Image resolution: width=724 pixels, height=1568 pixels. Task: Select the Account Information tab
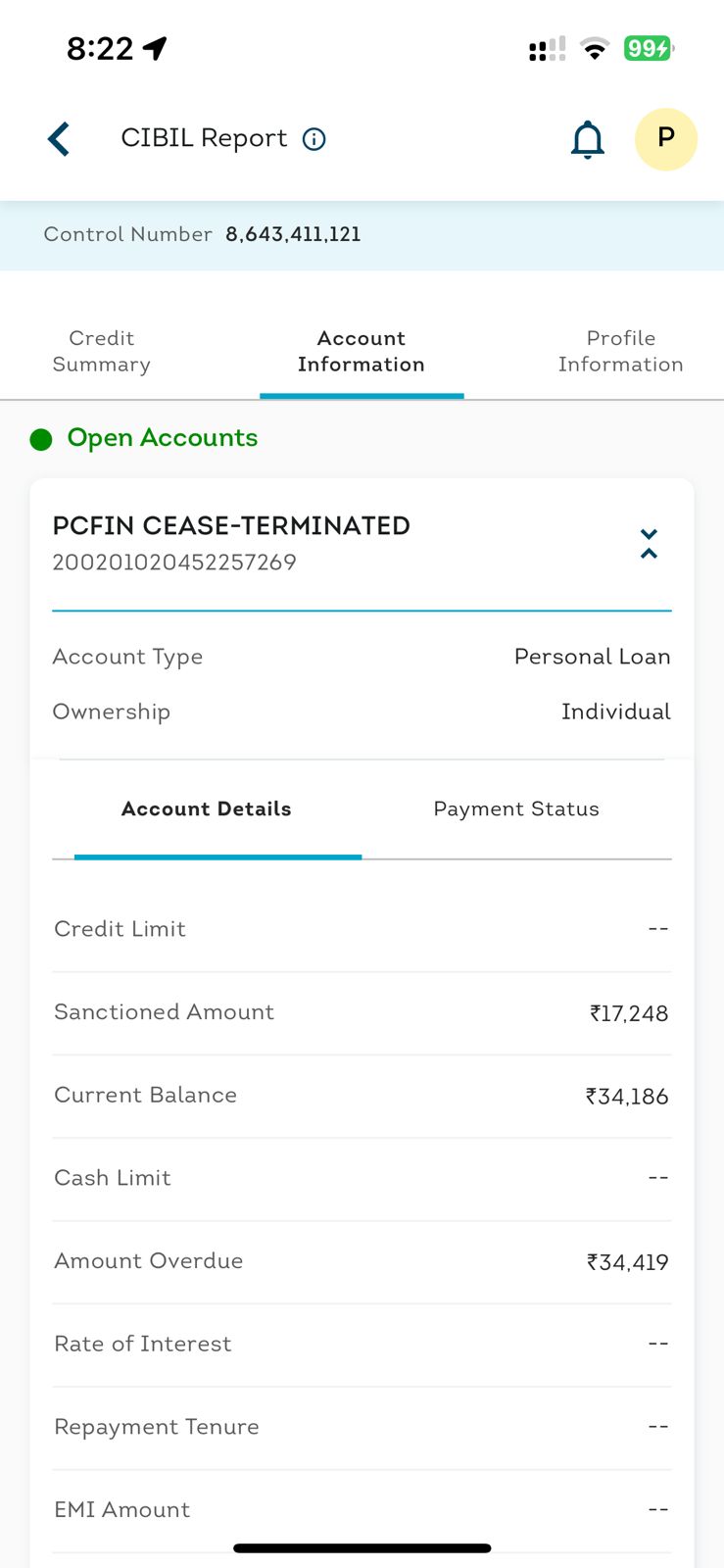coord(362,352)
